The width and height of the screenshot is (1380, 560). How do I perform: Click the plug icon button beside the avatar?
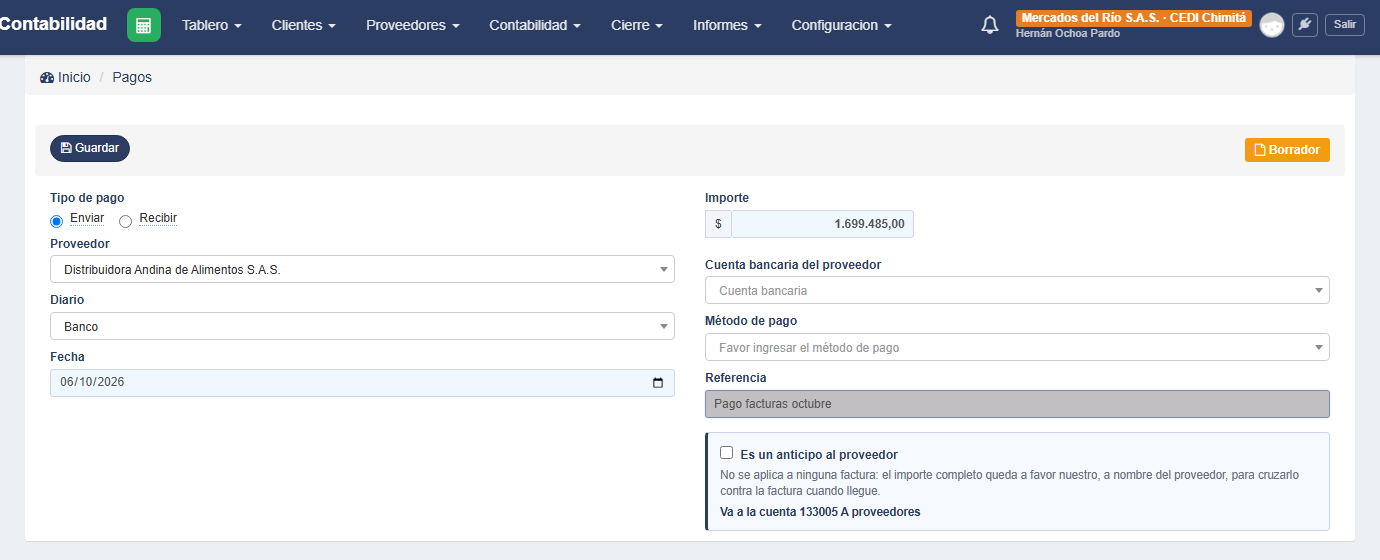1305,25
